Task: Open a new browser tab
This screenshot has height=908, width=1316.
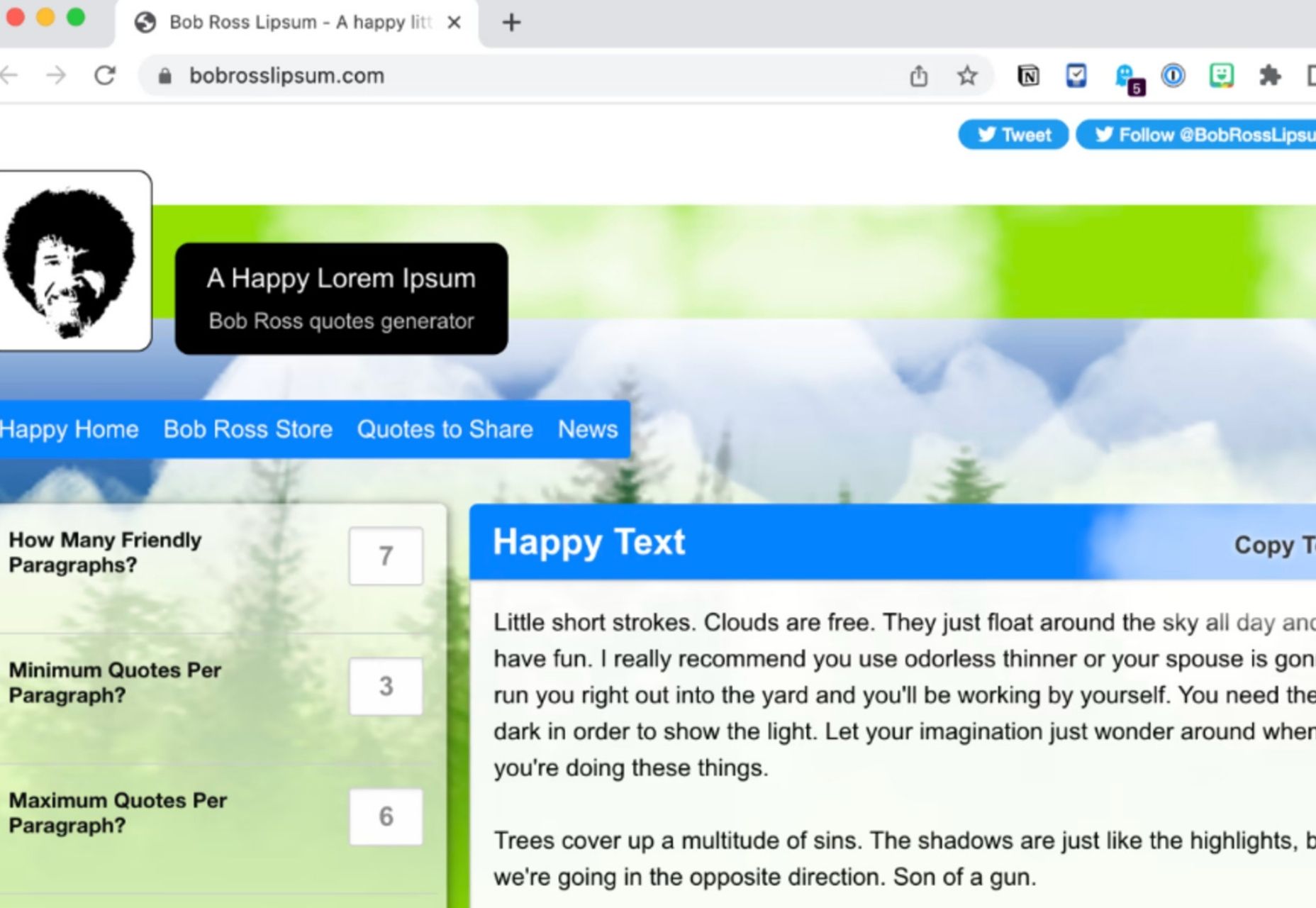Action: click(x=511, y=23)
